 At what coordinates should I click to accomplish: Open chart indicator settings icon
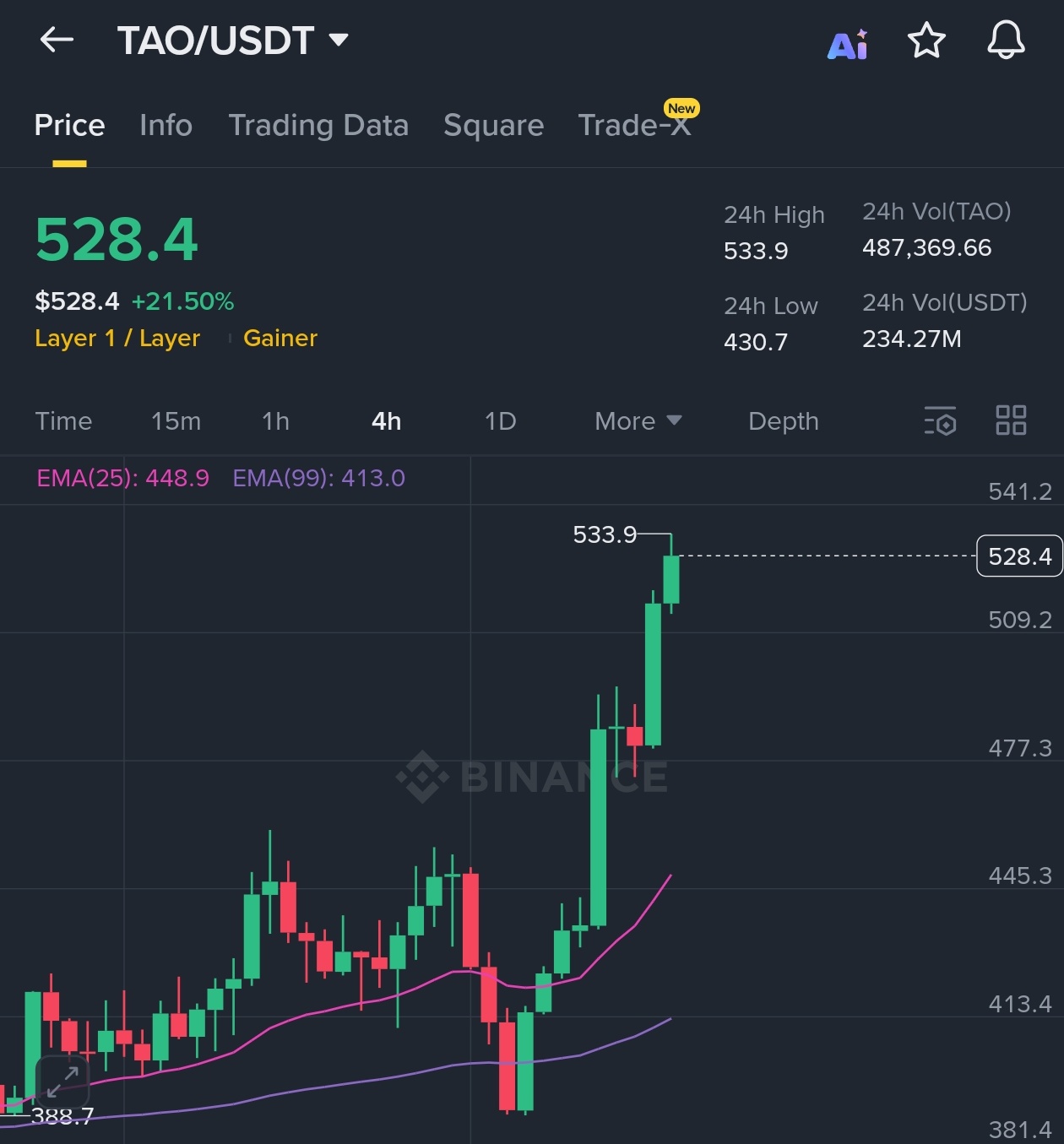pos(940,420)
